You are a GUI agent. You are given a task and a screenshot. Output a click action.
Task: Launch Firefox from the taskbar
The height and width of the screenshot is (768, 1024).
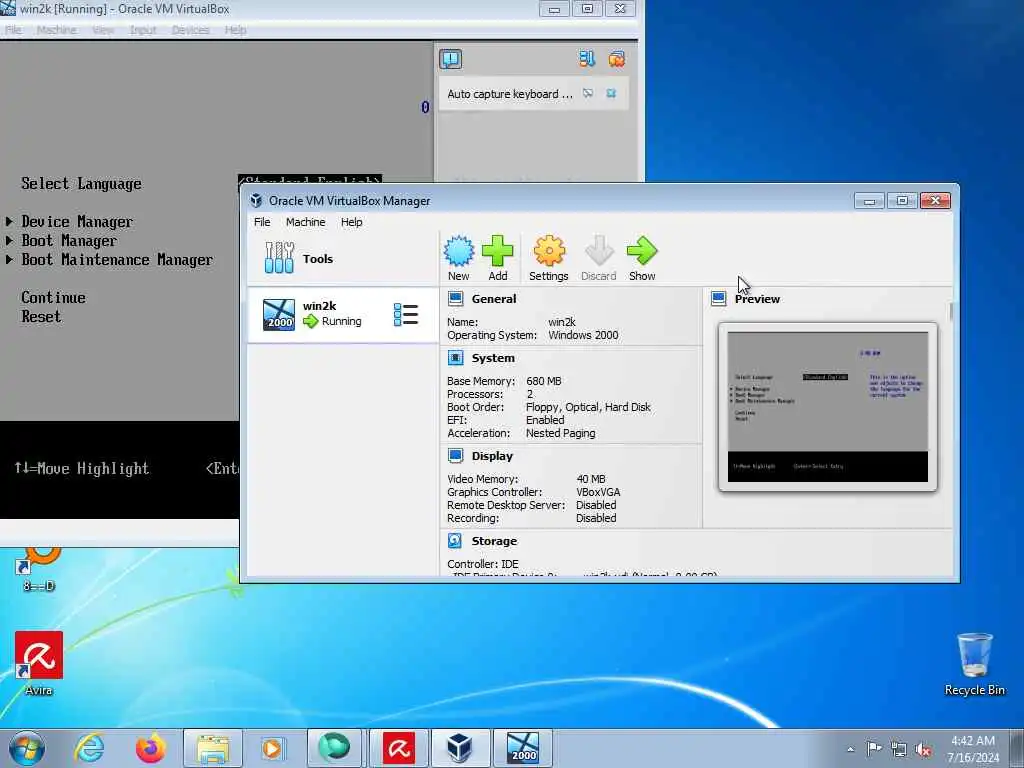(150, 748)
